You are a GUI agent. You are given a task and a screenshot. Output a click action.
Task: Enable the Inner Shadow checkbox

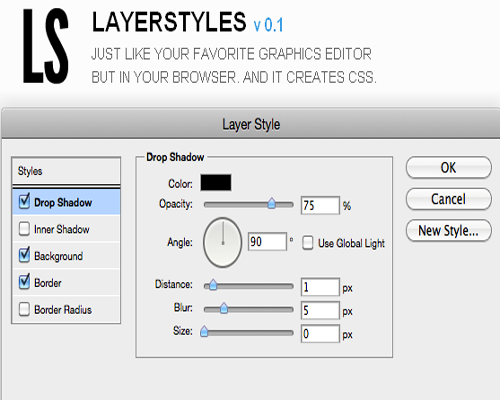coord(24,229)
